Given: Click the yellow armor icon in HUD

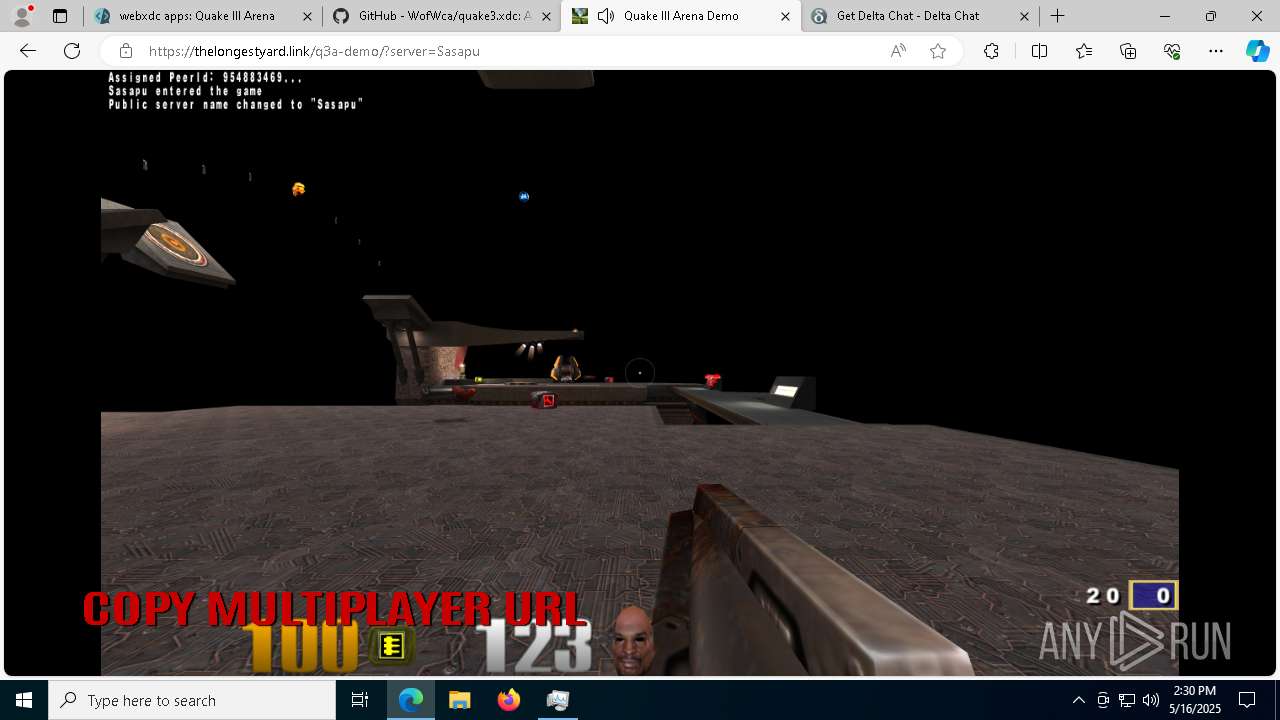Looking at the screenshot, I should (391, 646).
